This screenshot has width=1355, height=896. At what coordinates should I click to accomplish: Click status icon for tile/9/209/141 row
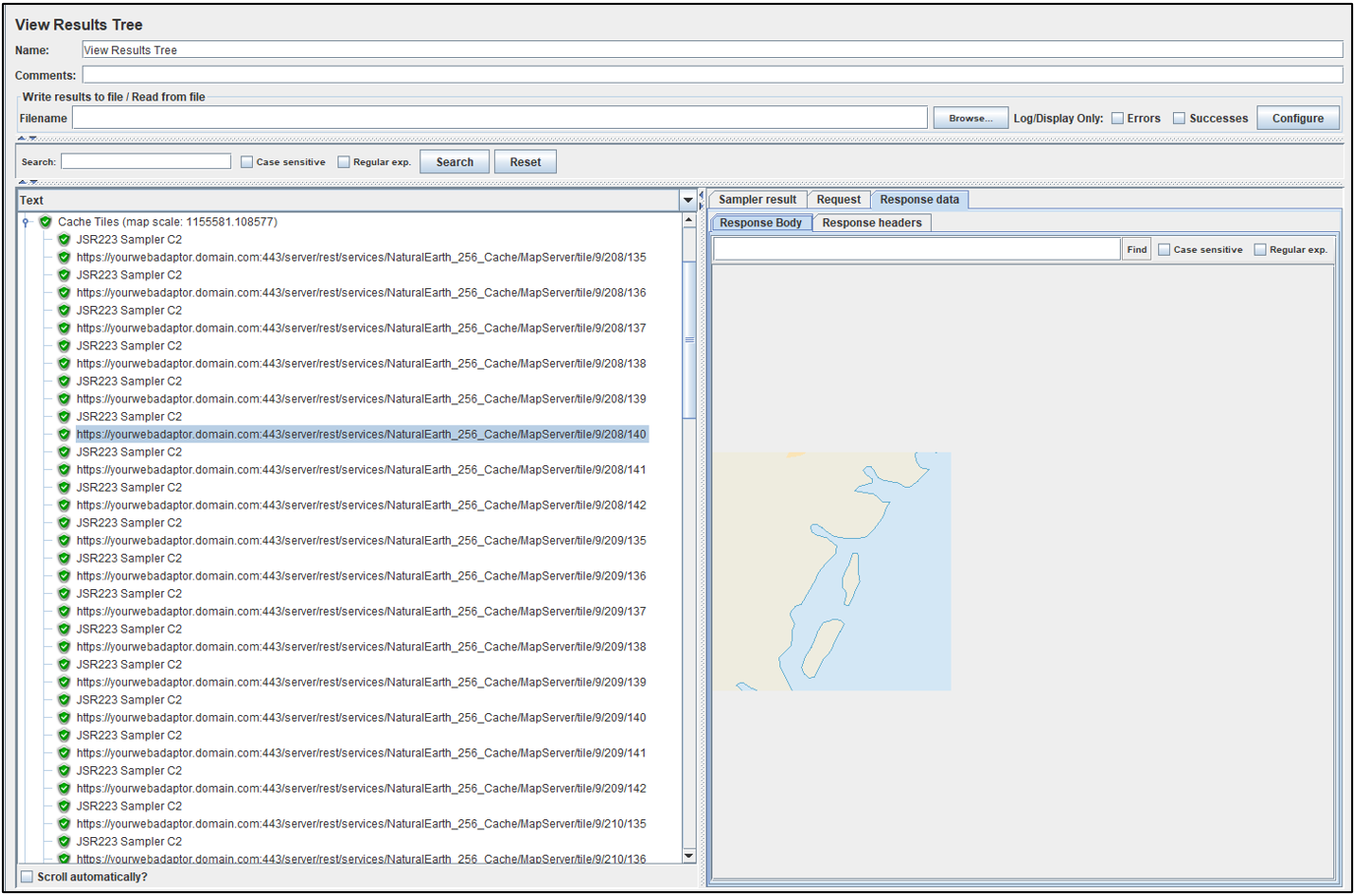coord(64,753)
